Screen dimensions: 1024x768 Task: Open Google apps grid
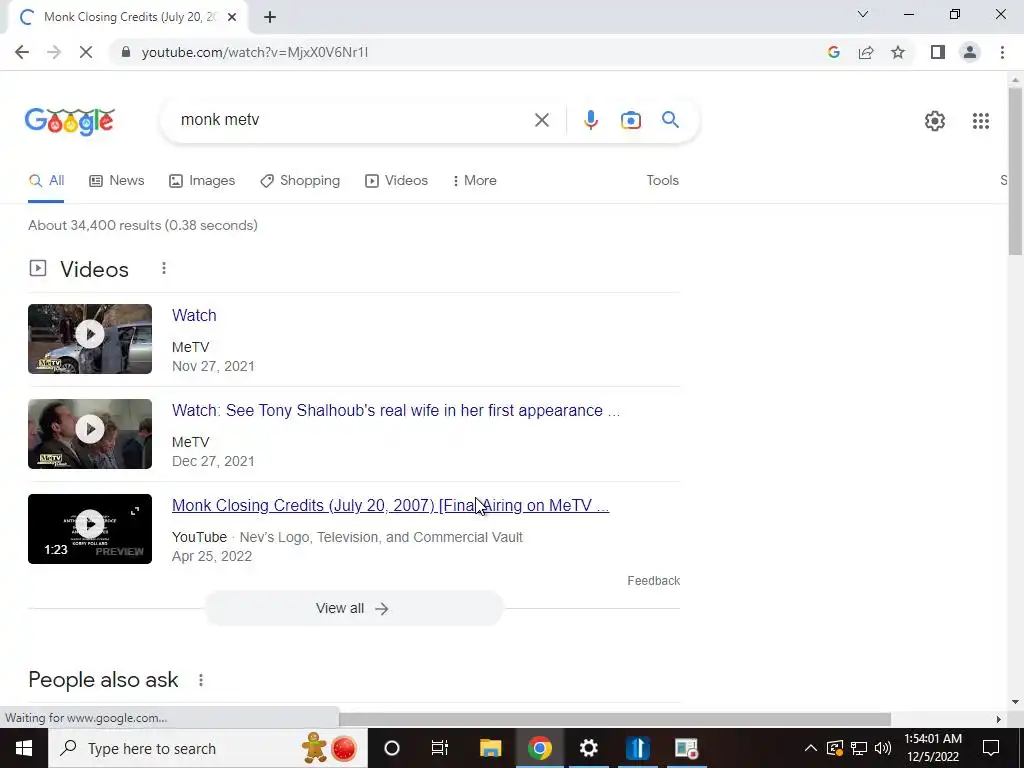point(980,121)
